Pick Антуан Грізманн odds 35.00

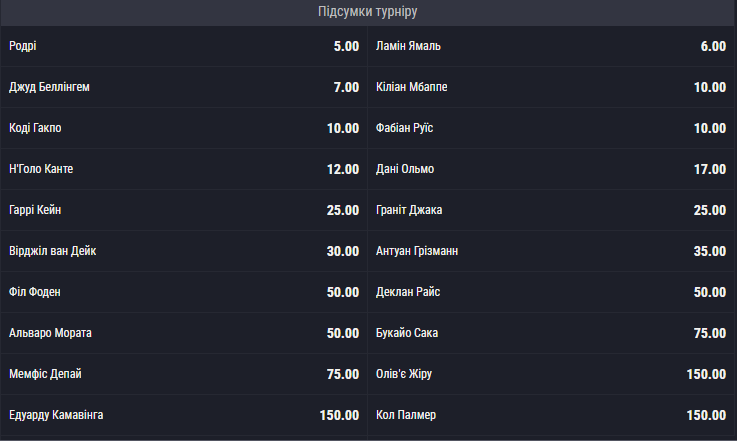551,251
